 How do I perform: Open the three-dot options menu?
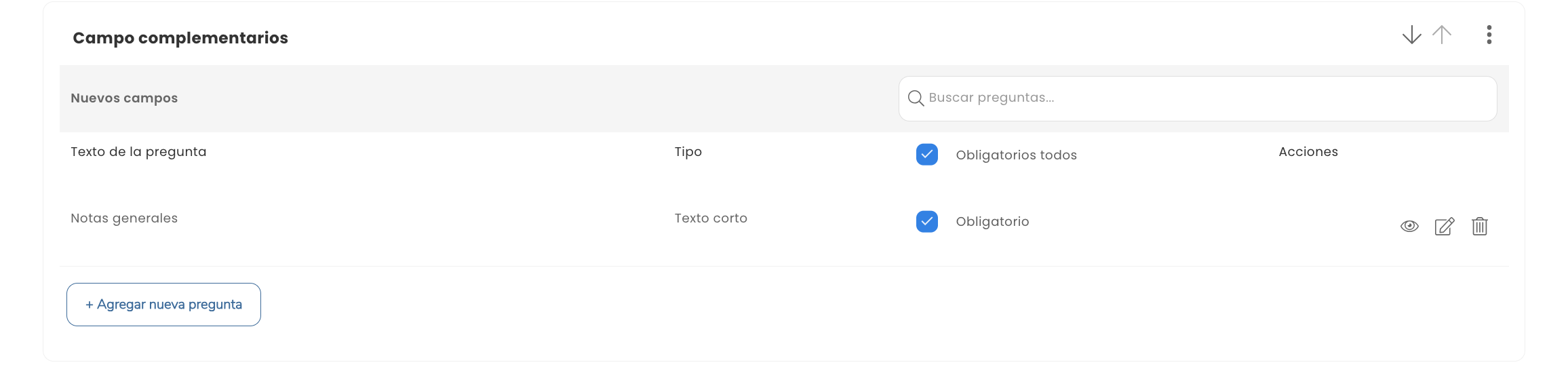1489,35
